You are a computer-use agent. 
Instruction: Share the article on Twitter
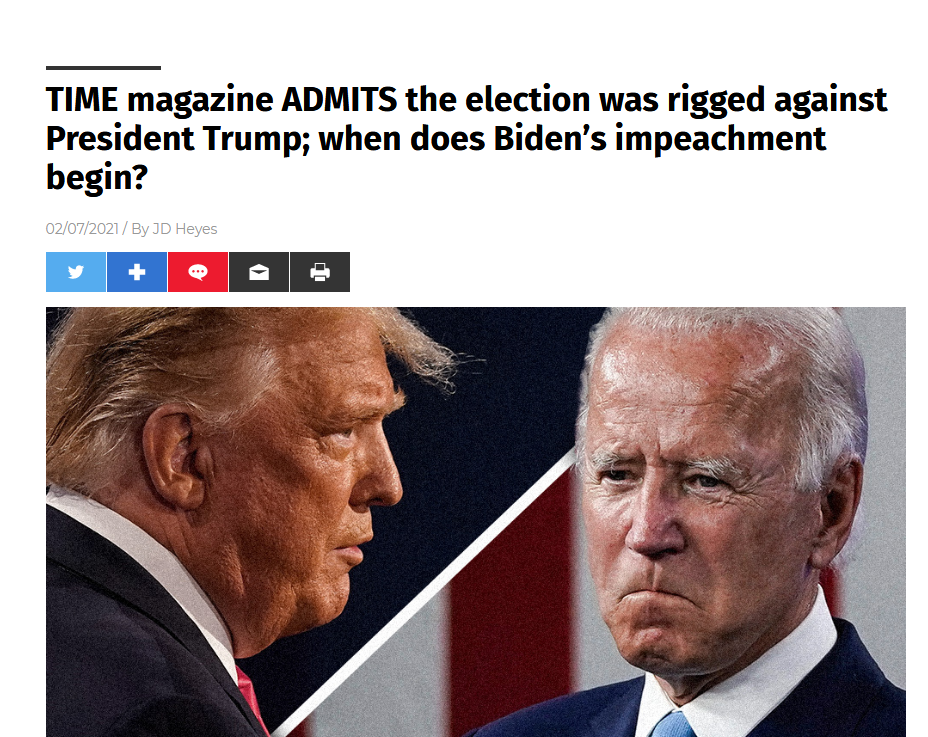76,272
